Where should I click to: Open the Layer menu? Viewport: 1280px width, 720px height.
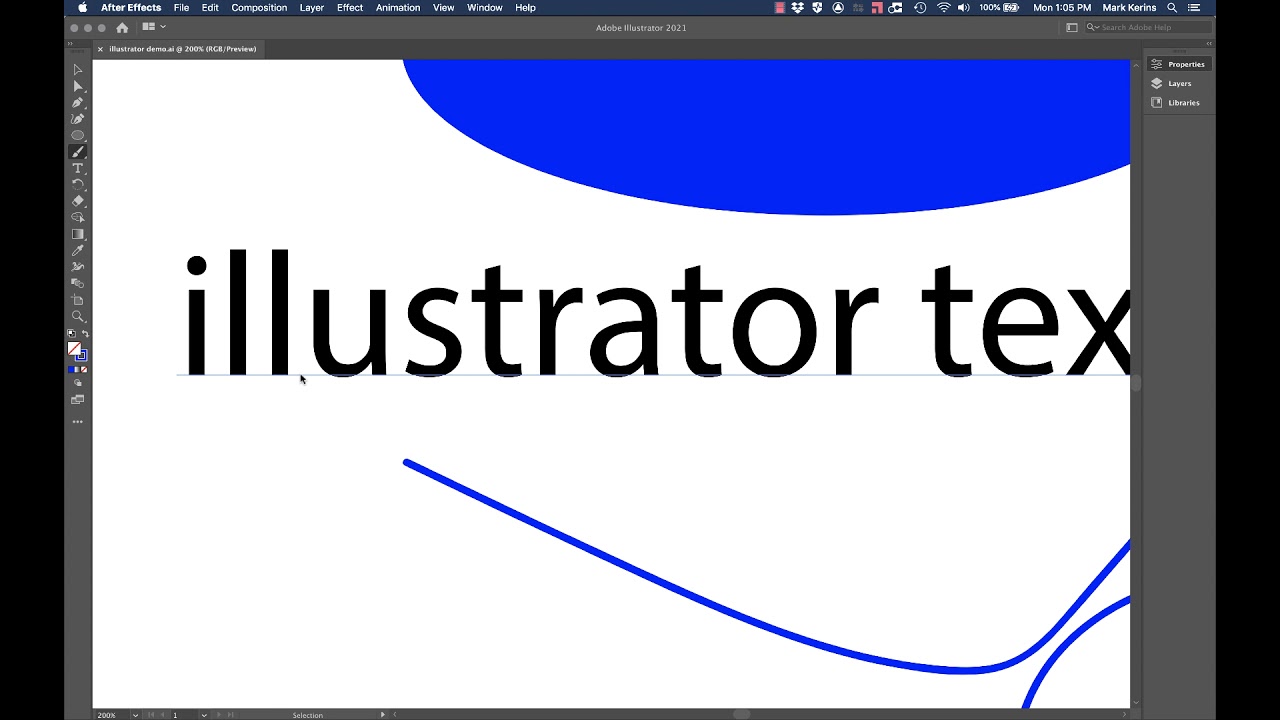[x=312, y=7]
